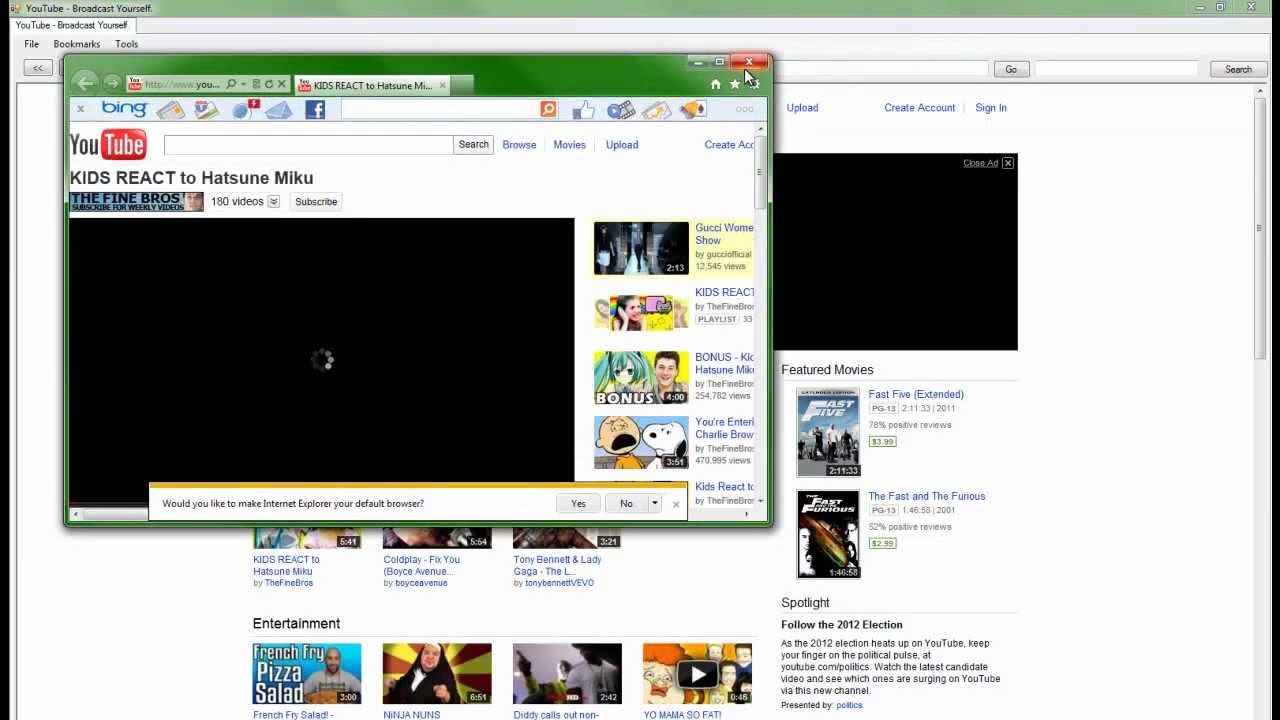Screen dimensions: 1280x720
Task: Open Sign In link in background page
Action: pos(991,108)
